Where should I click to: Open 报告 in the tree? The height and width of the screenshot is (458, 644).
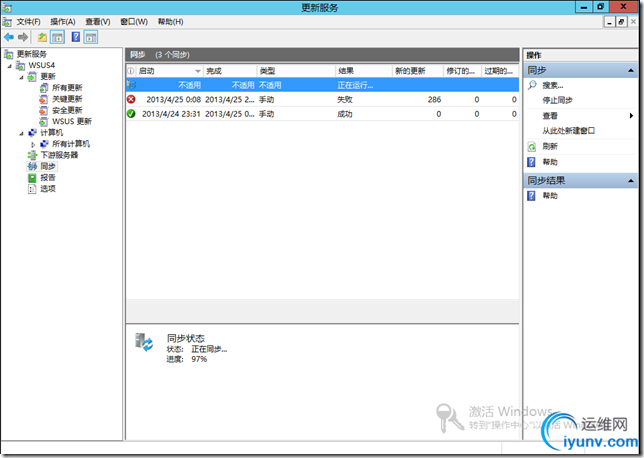click(x=48, y=177)
